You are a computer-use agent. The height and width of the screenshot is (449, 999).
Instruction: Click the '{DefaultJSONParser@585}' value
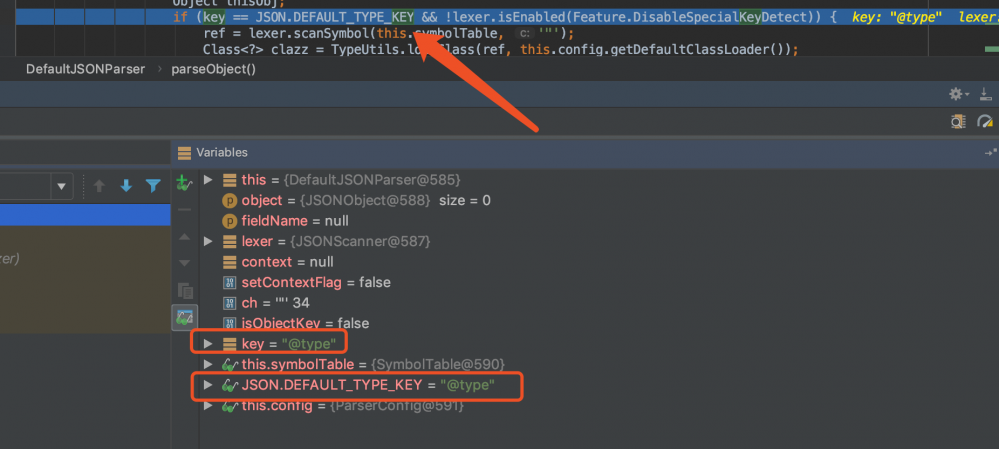(x=370, y=180)
